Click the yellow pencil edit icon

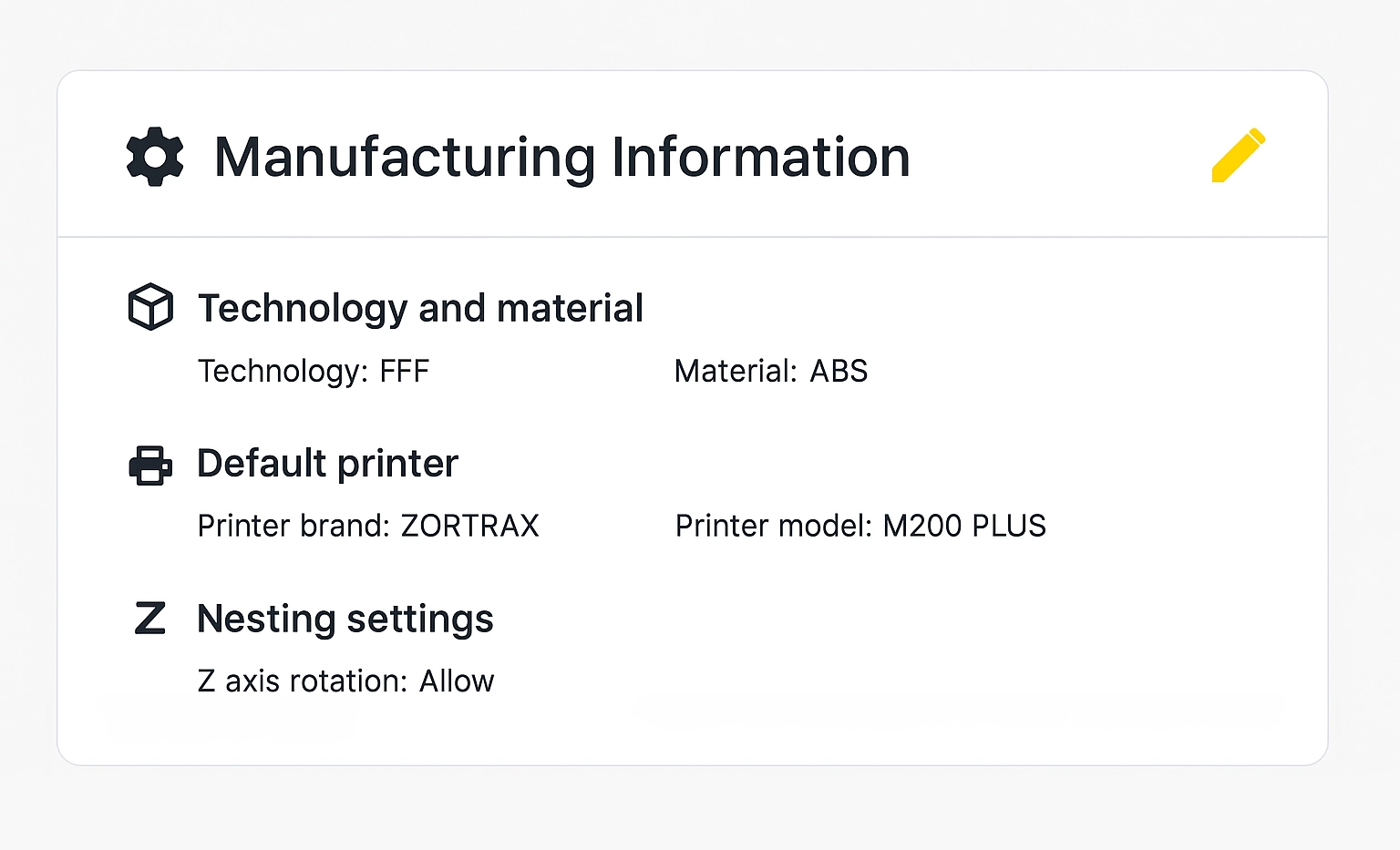tap(1238, 155)
